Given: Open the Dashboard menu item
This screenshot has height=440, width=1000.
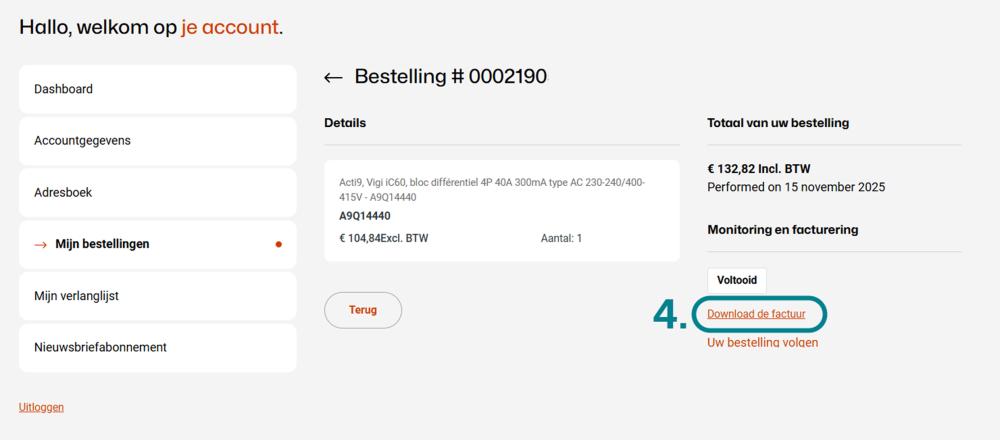Looking at the screenshot, I should click(x=157, y=89).
